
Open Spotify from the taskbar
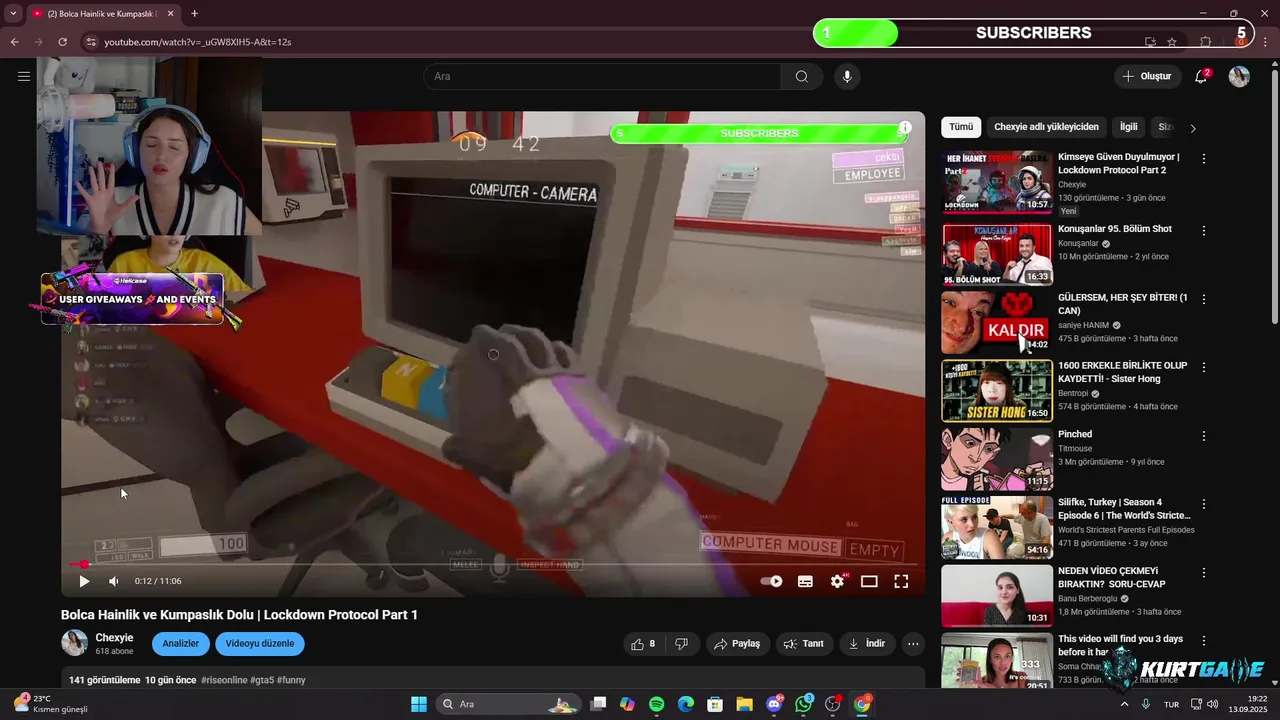(656, 704)
